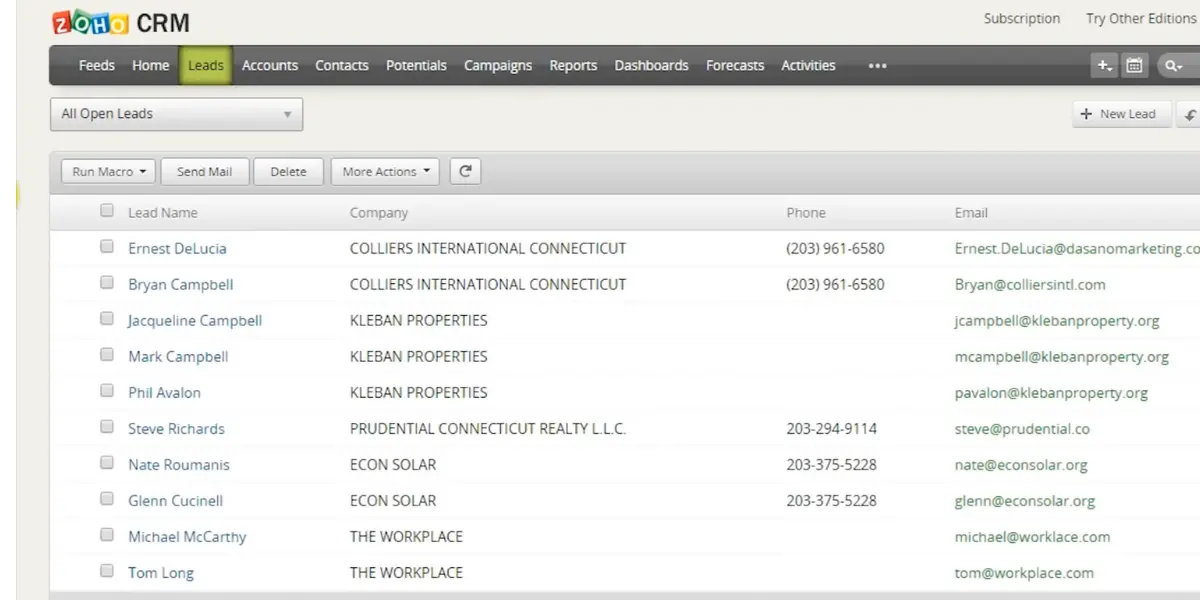
Task: Click the nate@econsolar.org email
Action: 1021,465
